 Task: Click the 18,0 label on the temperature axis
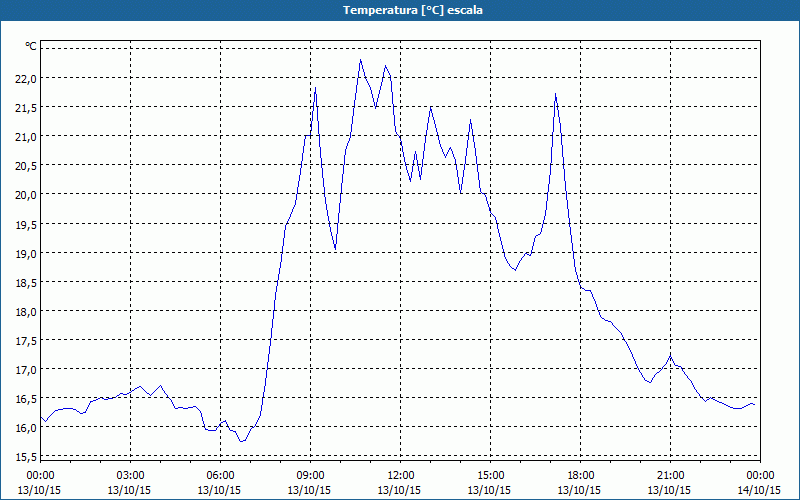[28, 311]
